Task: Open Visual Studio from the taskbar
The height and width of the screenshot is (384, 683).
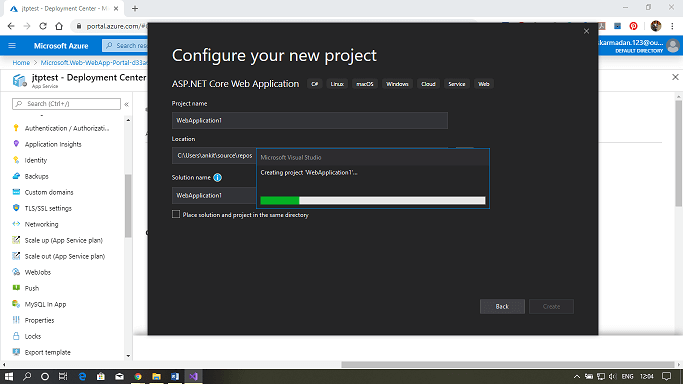Action: pos(193,376)
